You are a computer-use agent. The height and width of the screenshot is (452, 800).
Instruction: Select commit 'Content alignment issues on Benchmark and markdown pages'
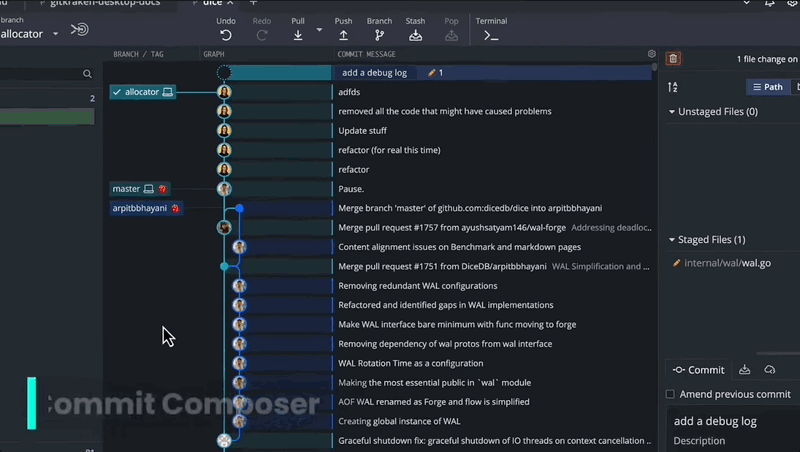click(459, 247)
